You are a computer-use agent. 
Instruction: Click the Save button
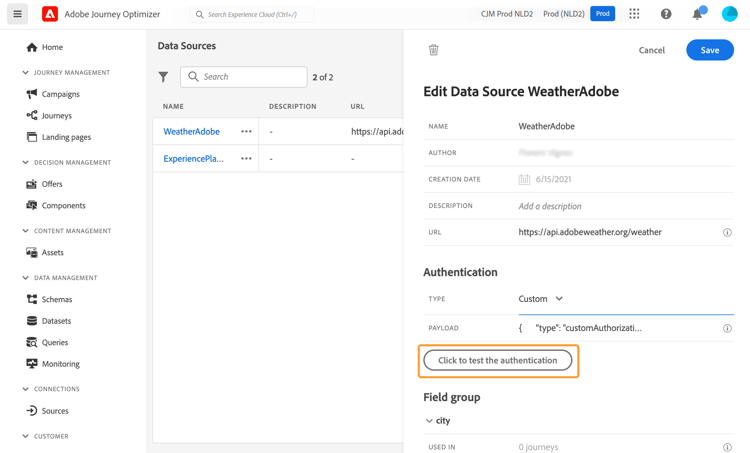709,50
